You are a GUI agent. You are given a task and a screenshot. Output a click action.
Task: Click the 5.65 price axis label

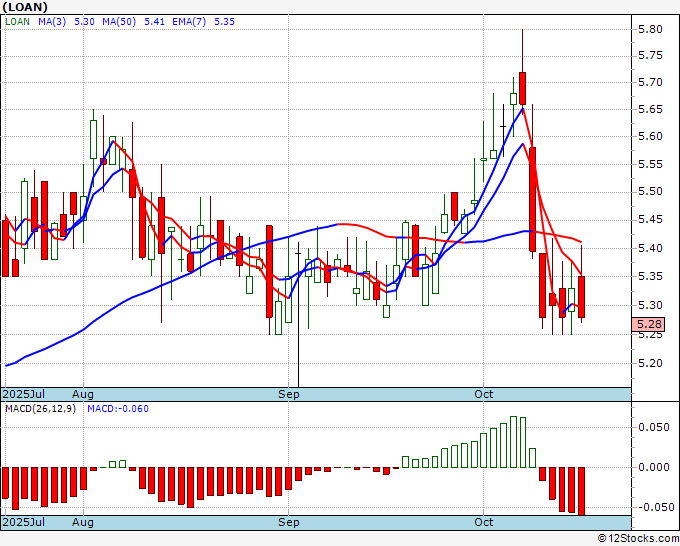click(651, 109)
